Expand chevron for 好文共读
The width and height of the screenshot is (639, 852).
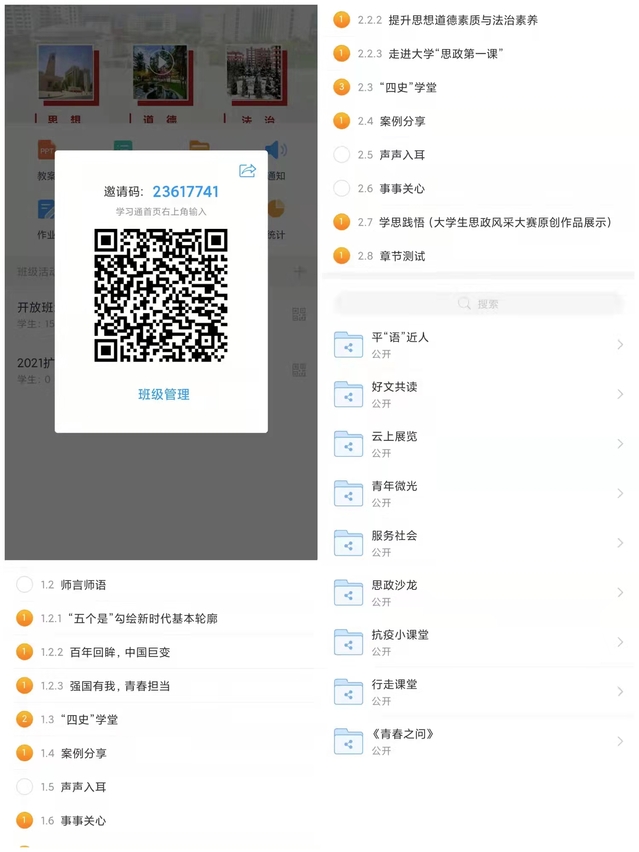click(620, 394)
